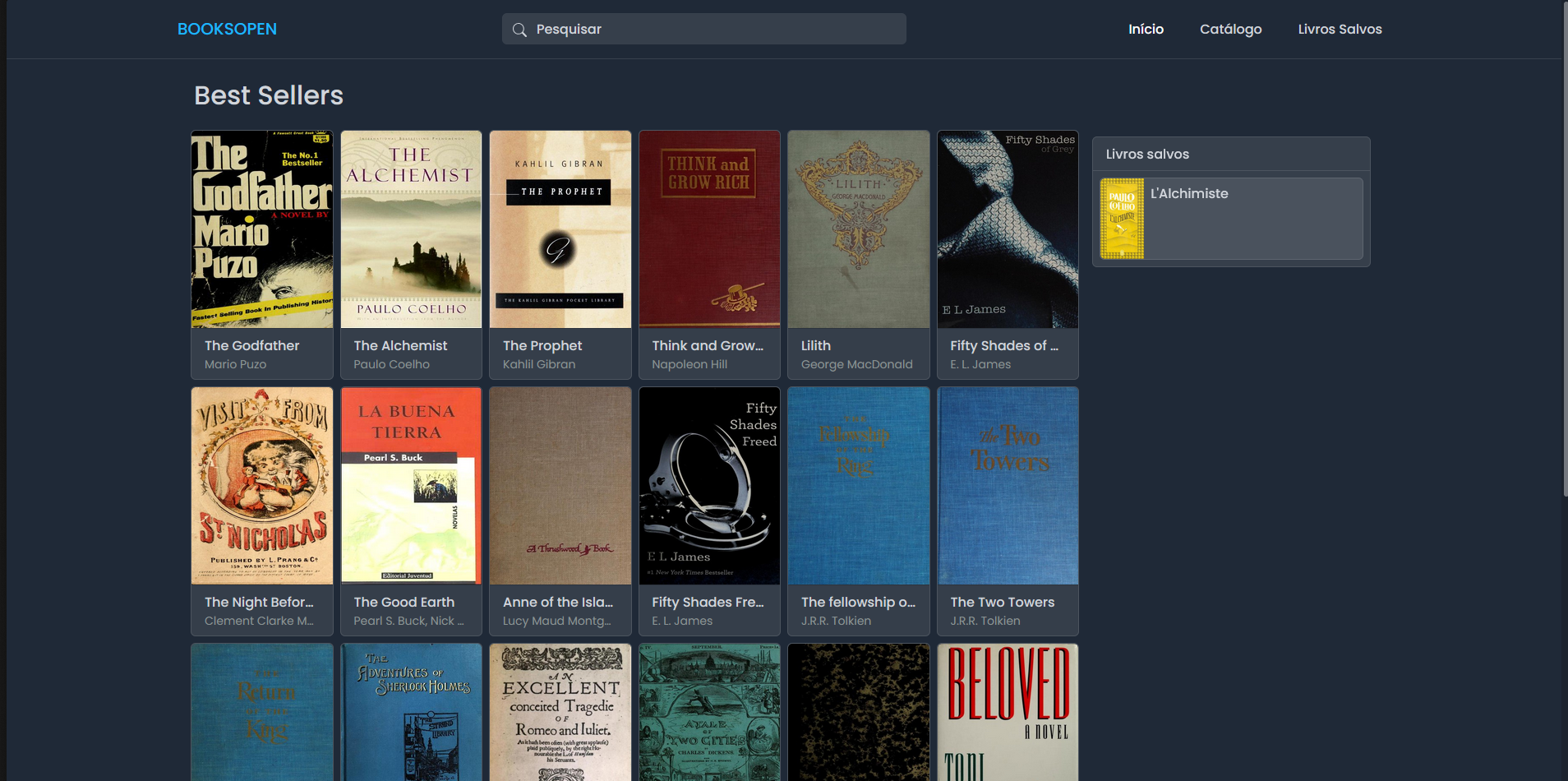Go to the Catálogo page
This screenshot has width=1568, height=781.
click(1230, 29)
